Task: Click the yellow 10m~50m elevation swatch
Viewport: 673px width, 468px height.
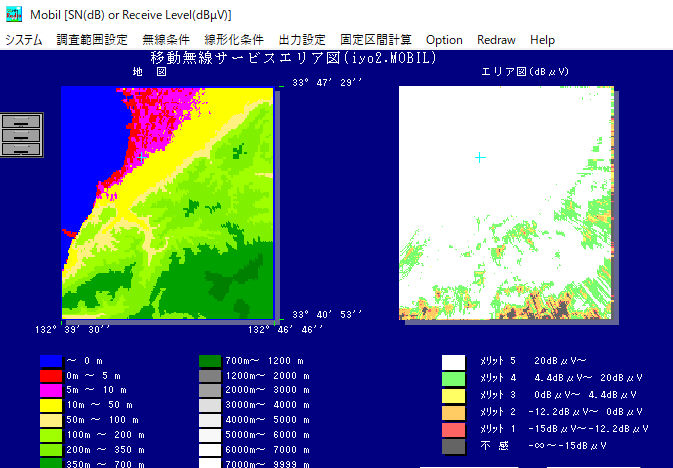Action: coord(51,406)
